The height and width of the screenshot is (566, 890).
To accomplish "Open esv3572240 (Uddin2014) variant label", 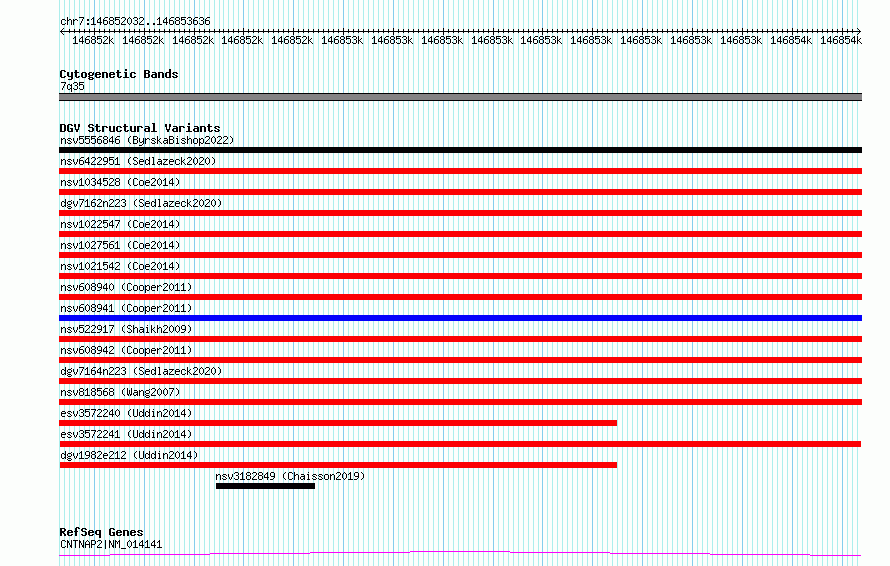I will [x=126, y=413].
